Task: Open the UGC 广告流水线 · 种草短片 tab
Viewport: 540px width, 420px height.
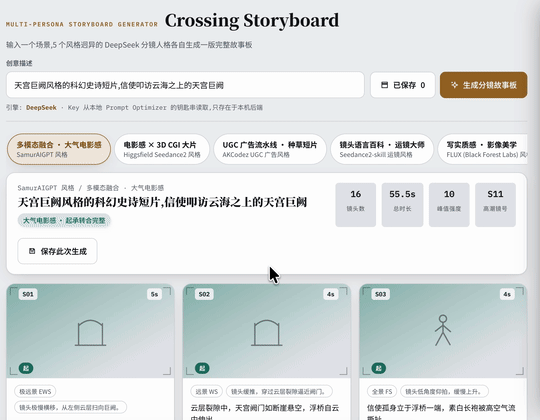Action: (270, 149)
